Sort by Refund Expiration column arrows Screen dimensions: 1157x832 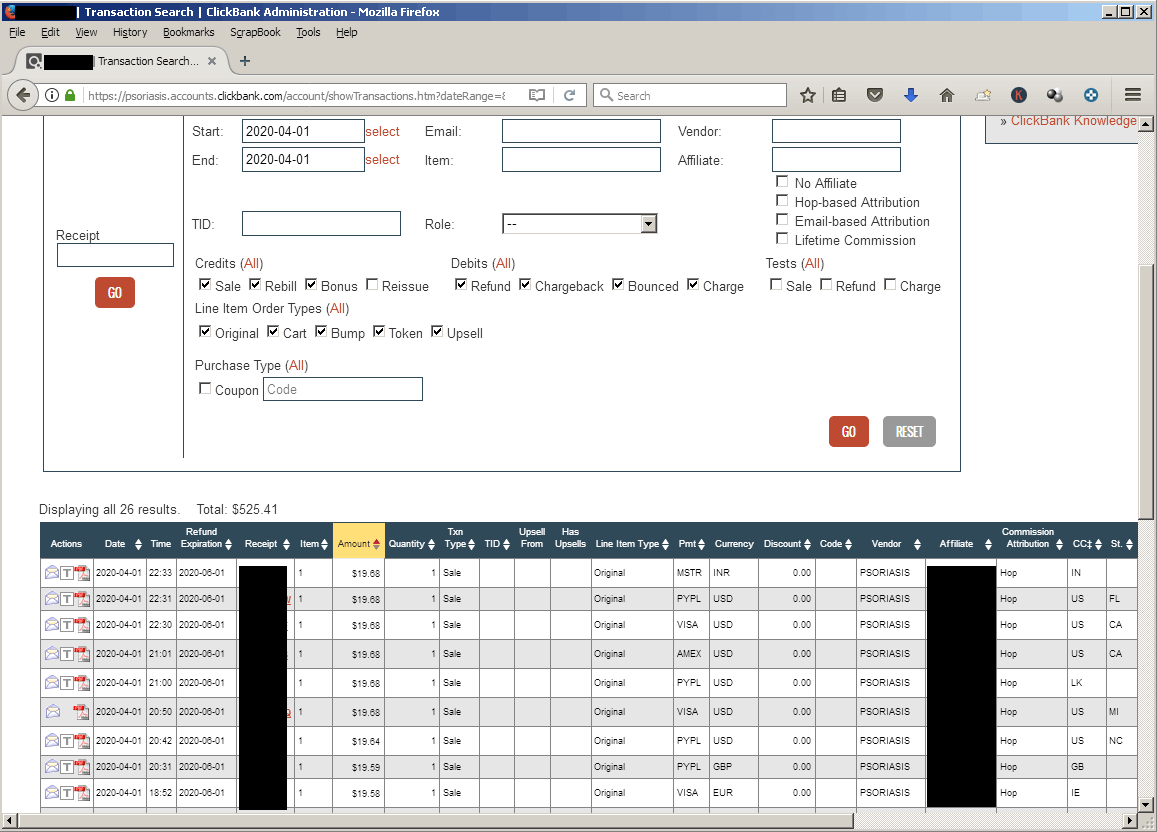[x=228, y=544]
